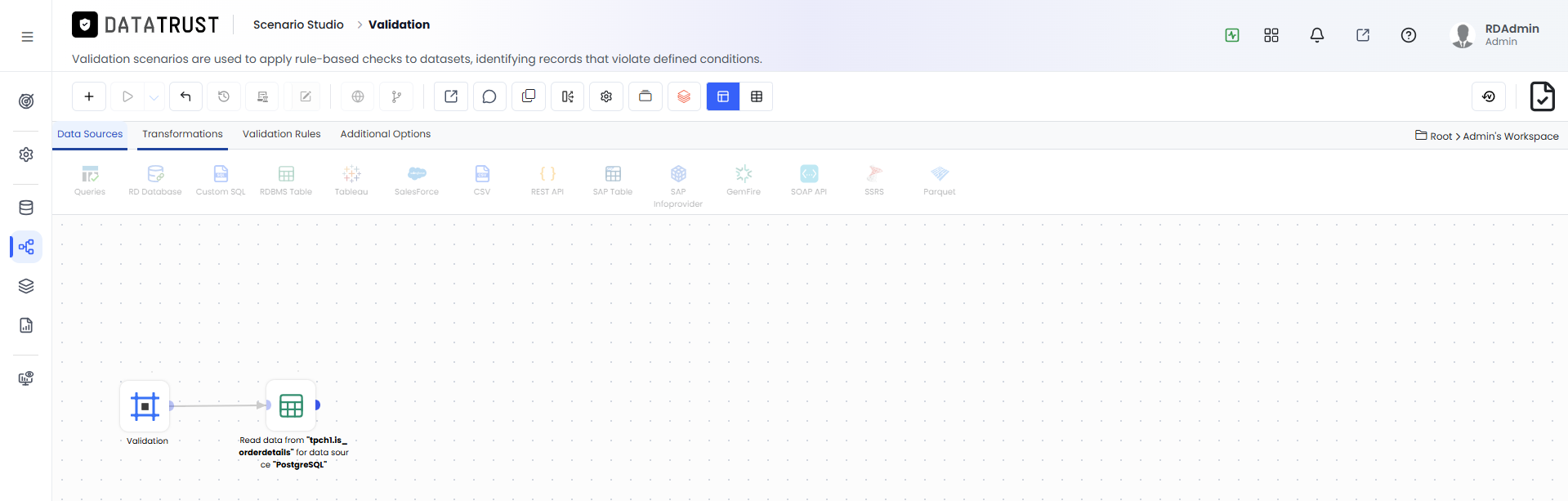
Task: Switch to the Validation Rules tab
Action: (x=281, y=134)
